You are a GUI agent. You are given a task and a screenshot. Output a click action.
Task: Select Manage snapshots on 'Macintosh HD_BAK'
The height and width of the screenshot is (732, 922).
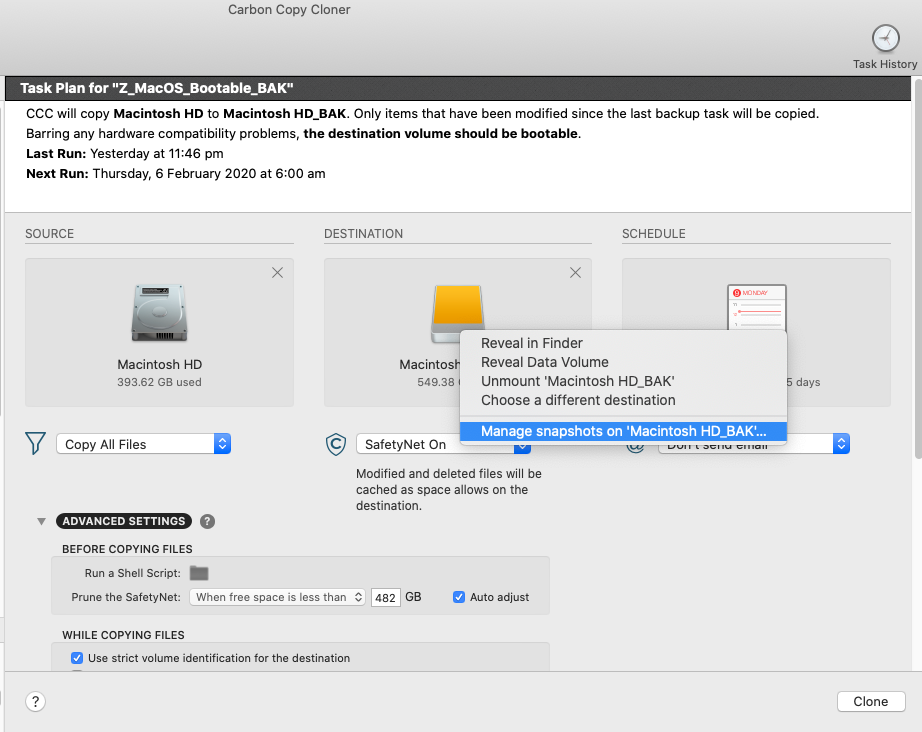click(x=623, y=431)
